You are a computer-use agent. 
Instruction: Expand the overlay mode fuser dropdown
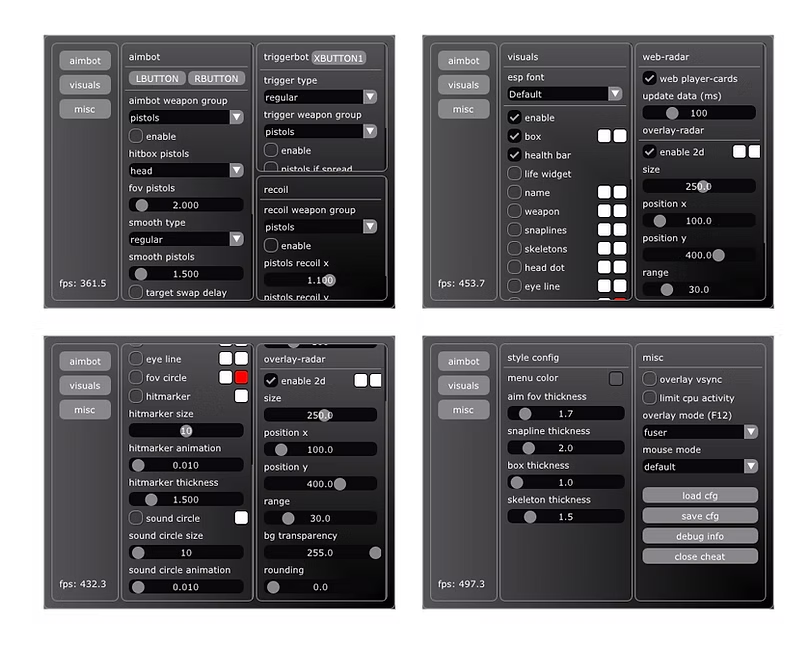700,432
